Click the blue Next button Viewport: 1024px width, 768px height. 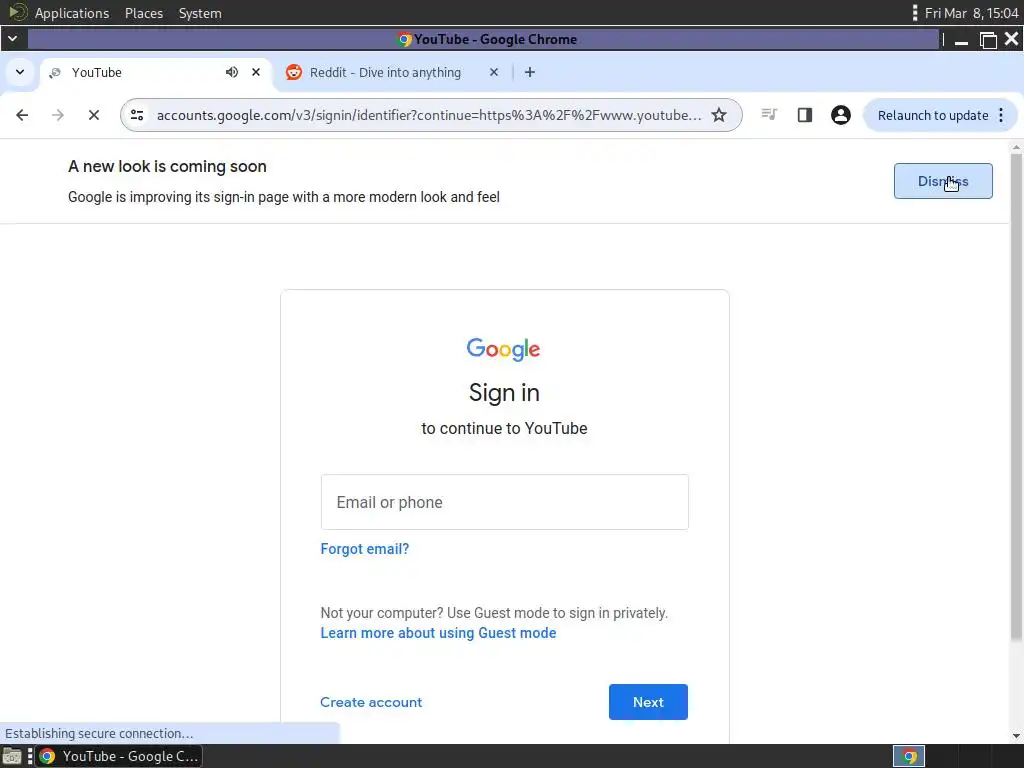648,702
